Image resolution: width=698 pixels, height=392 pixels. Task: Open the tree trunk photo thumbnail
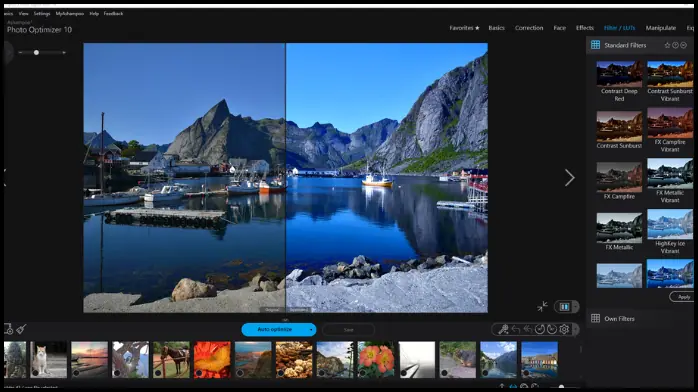130,360
